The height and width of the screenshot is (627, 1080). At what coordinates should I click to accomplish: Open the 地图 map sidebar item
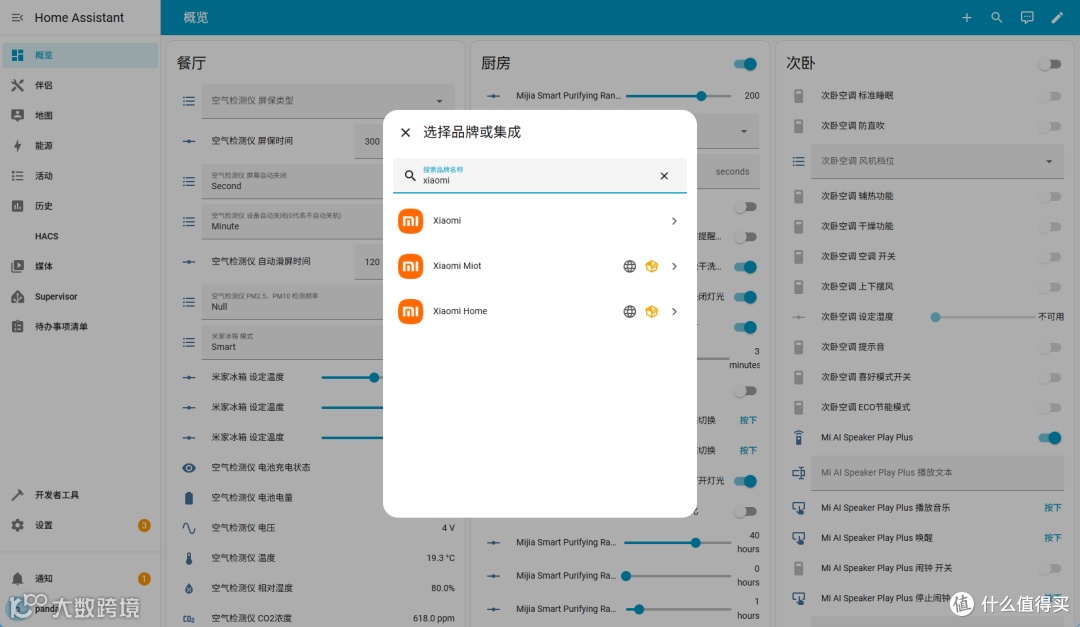[x=80, y=116]
